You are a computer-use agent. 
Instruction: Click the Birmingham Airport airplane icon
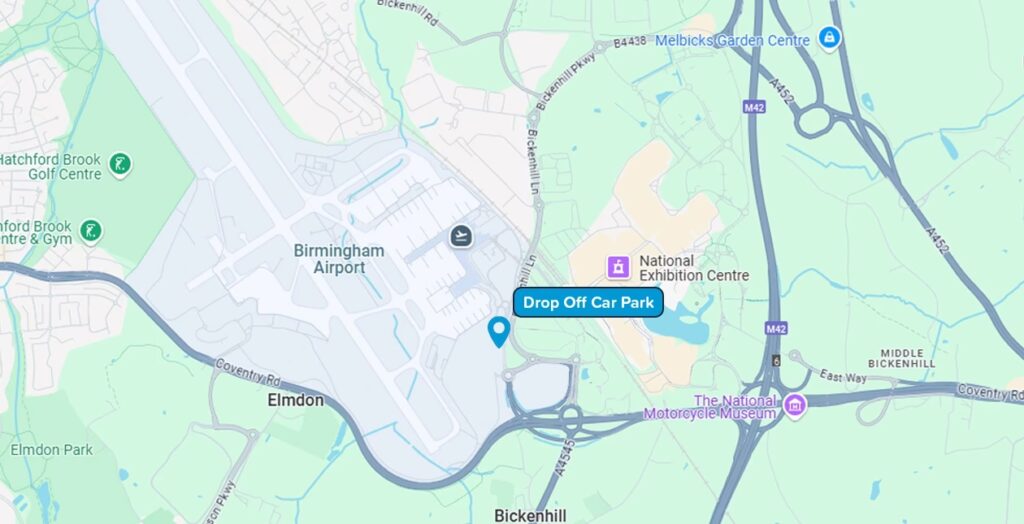pos(461,236)
